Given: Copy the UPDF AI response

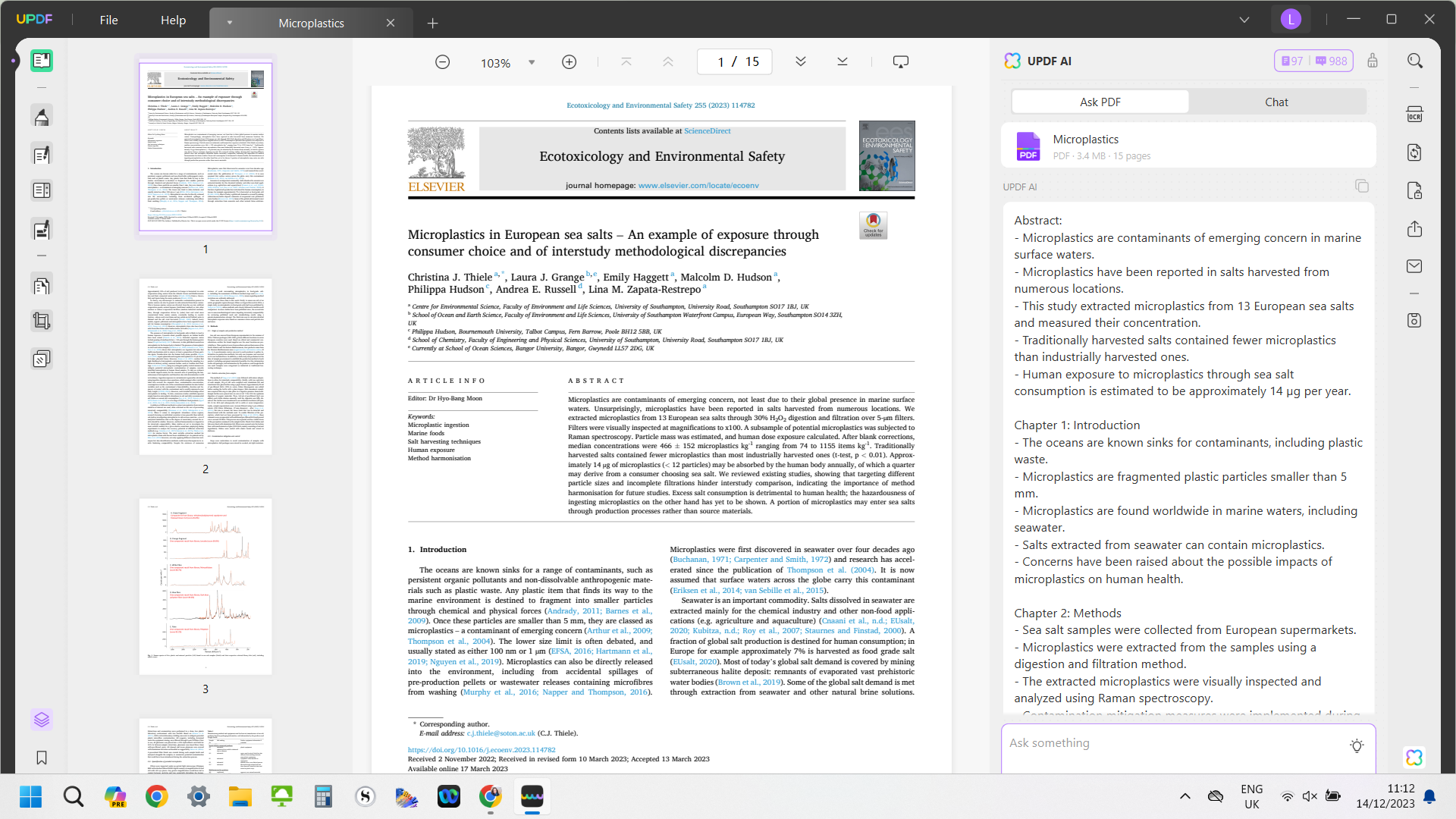Looking at the screenshot, I should (x=1362, y=186).
